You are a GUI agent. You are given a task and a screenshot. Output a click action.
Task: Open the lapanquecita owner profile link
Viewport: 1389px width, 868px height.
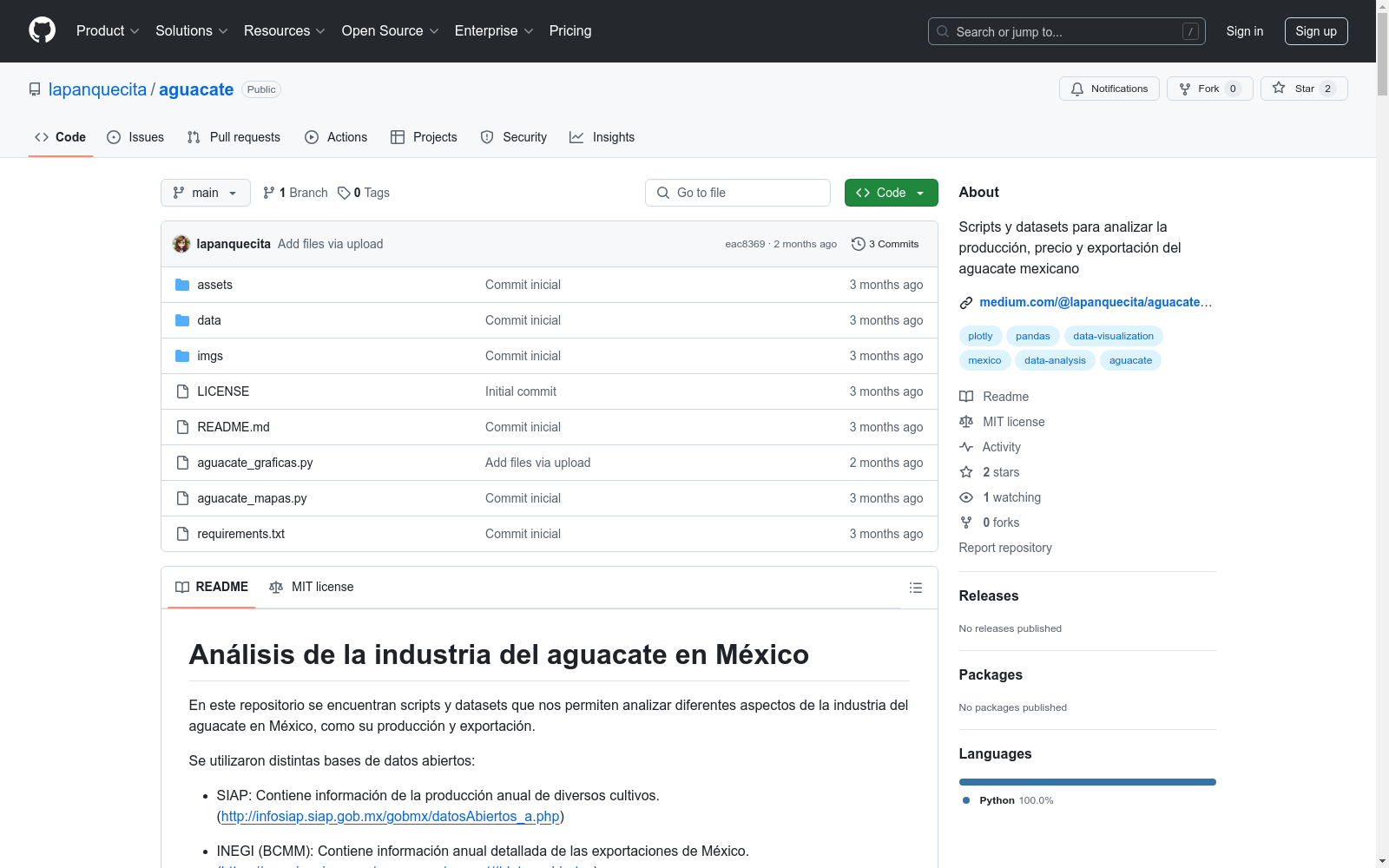(x=97, y=89)
